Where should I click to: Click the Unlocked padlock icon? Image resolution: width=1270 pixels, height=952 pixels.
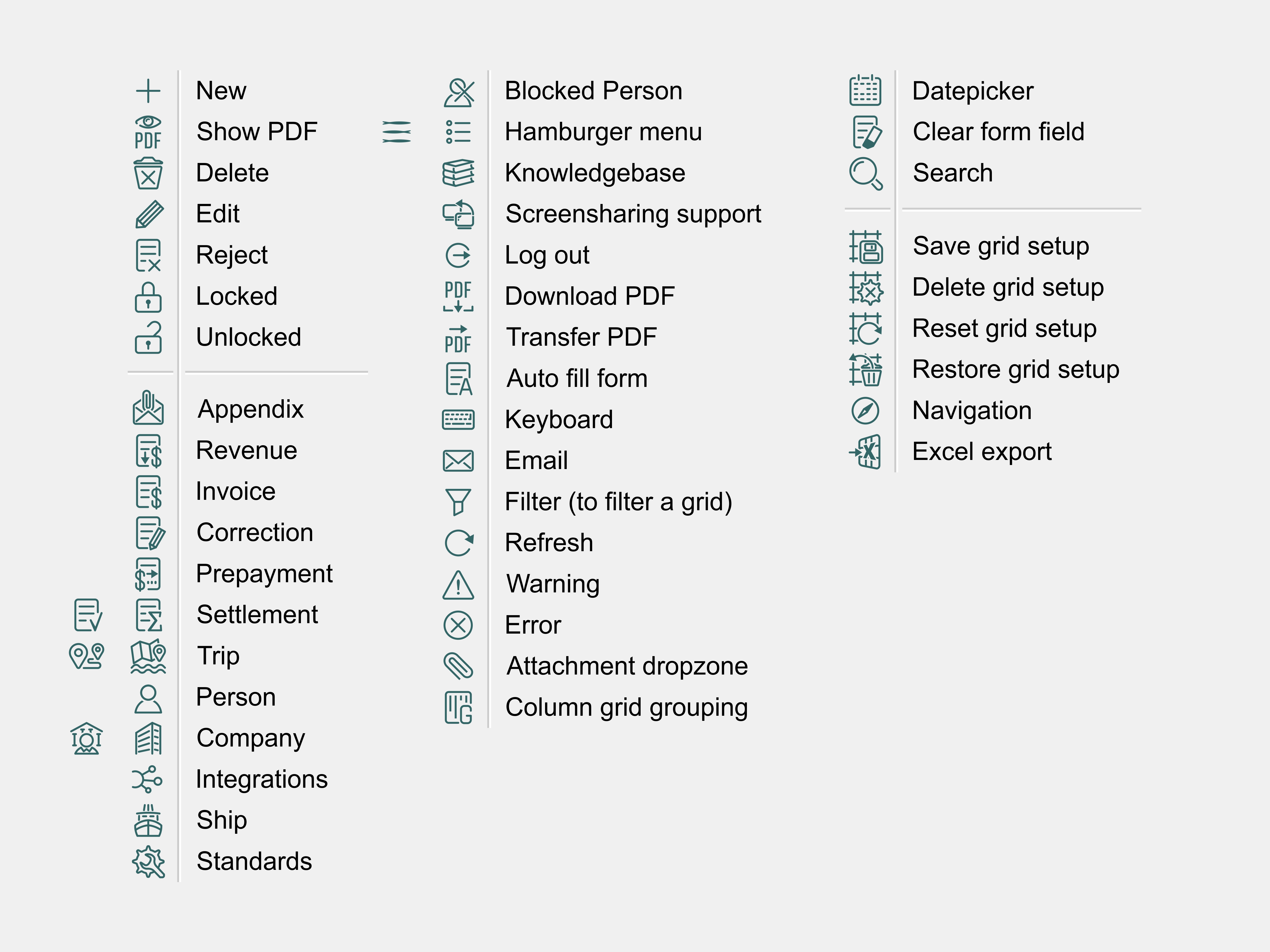(148, 337)
